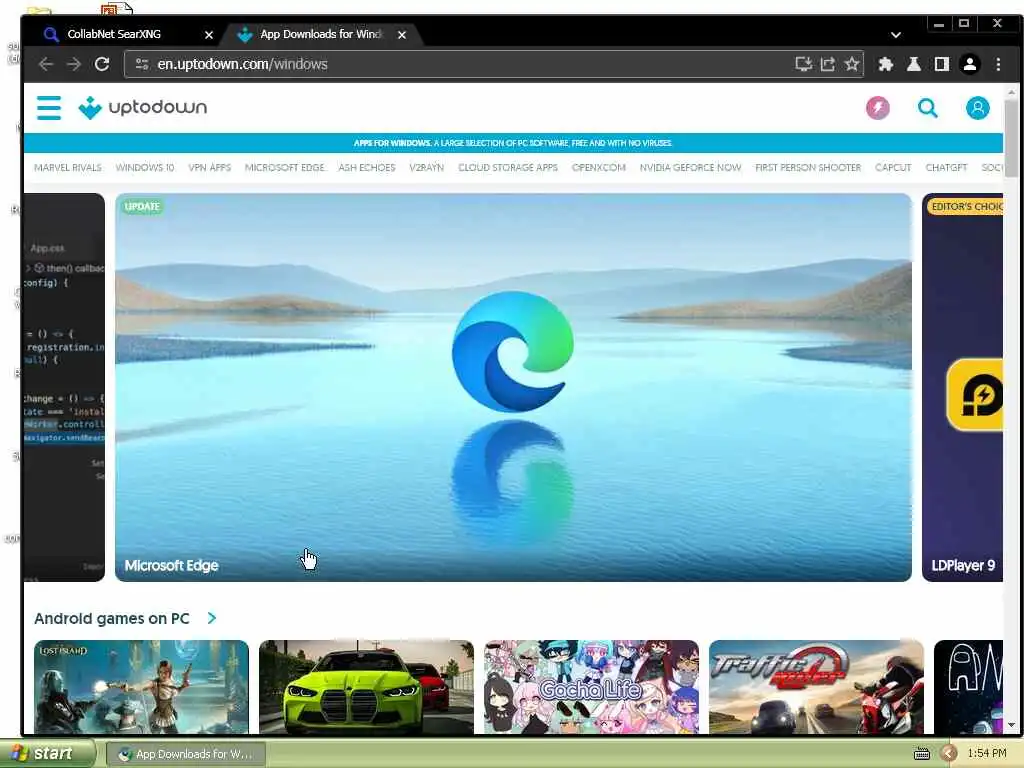This screenshot has width=1024, height=768.
Task: Go back with the browser back arrow
Action: click(46, 64)
